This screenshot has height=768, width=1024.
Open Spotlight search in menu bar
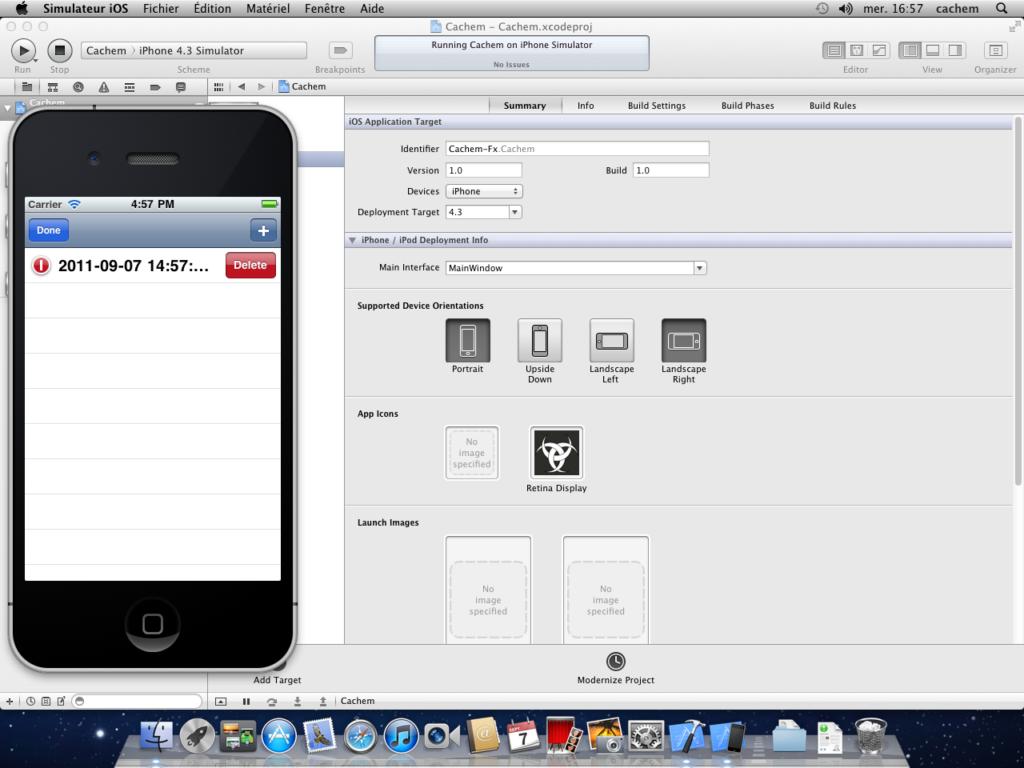(1002, 8)
